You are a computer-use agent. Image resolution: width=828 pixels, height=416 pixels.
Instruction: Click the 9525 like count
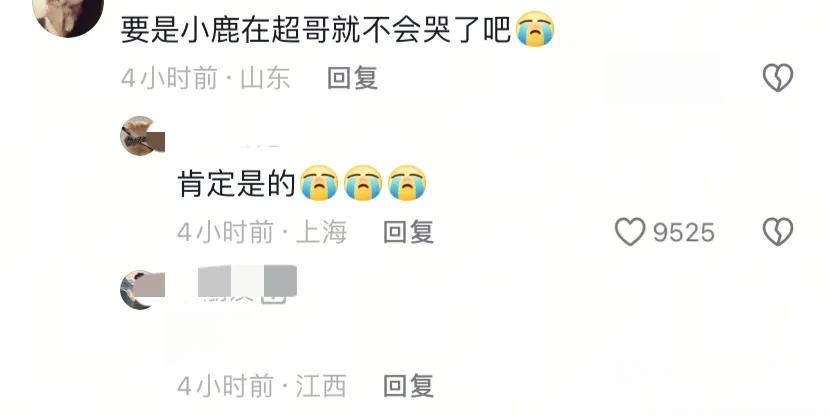coord(684,233)
